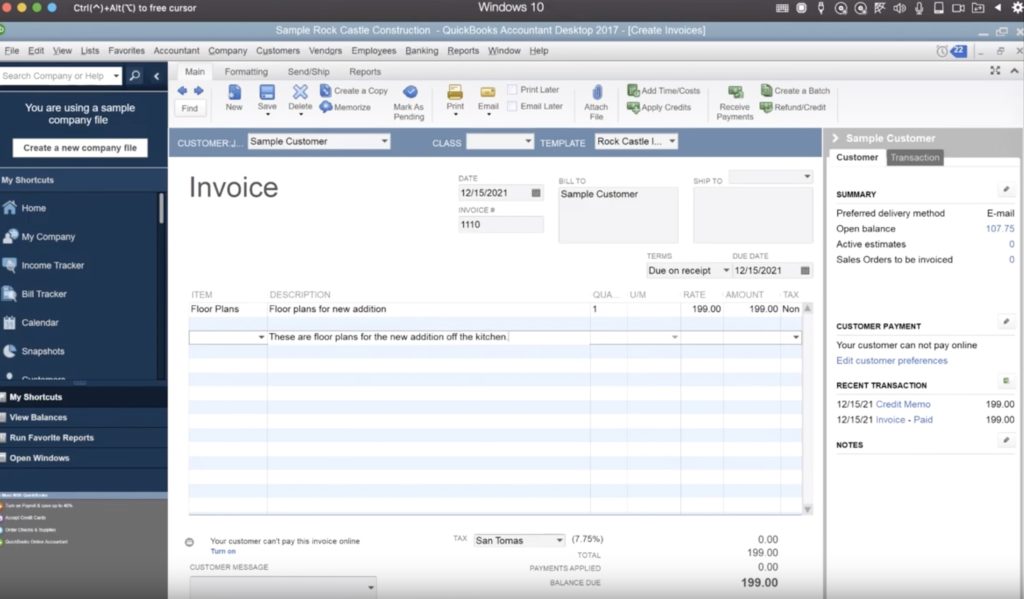The width and height of the screenshot is (1024, 599).
Task: Edit Customer Payment with pencil icon
Action: (x=1006, y=321)
